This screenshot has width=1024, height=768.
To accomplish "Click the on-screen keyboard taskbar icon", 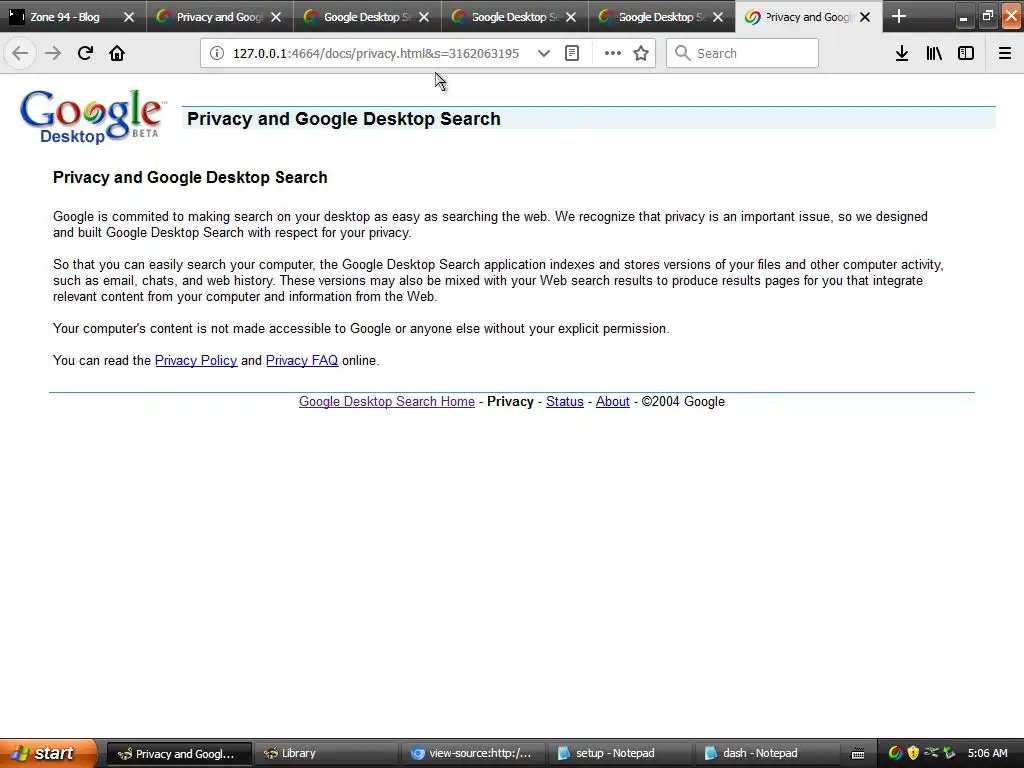I will click(x=858, y=754).
